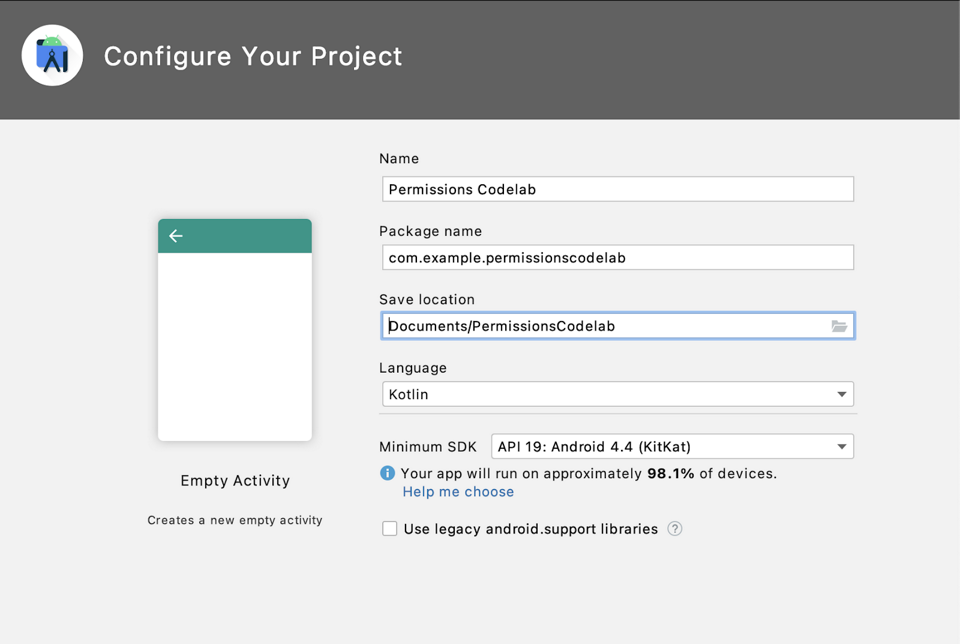960x644 pixels.
Task: Click the blue info icon near device coverage
Action: point(388,473)
